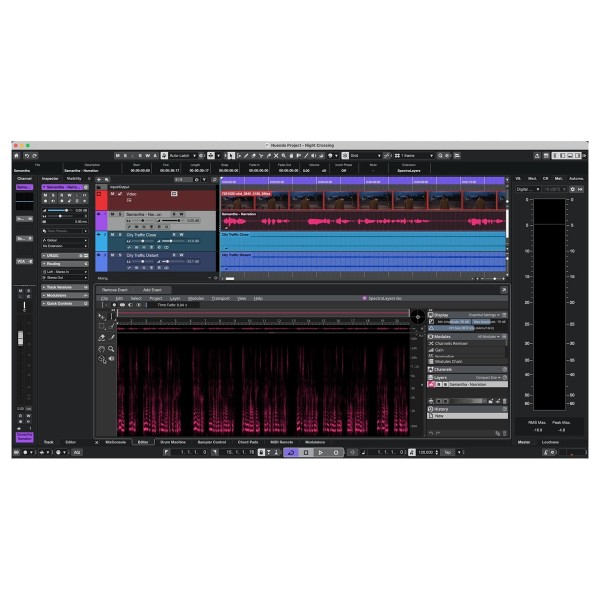Solo the City Traffic Close track
The width and height of the screenshot is (600, 600).
click(120, 235)
